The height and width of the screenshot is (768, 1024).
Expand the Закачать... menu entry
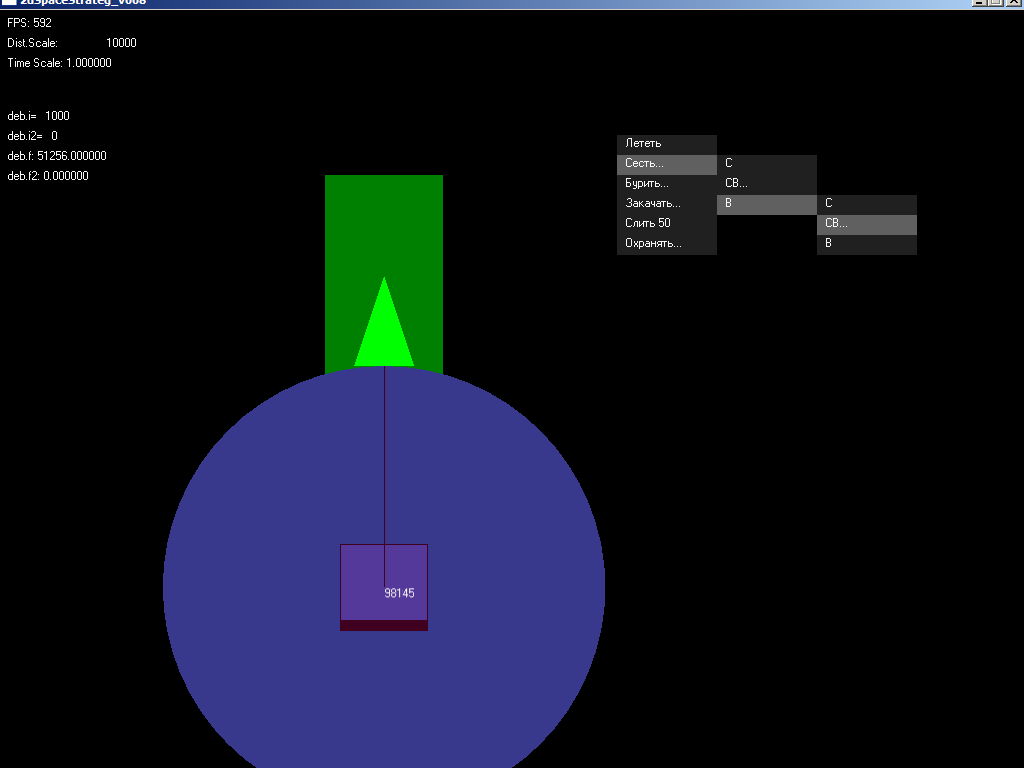[x=666, y=204]
